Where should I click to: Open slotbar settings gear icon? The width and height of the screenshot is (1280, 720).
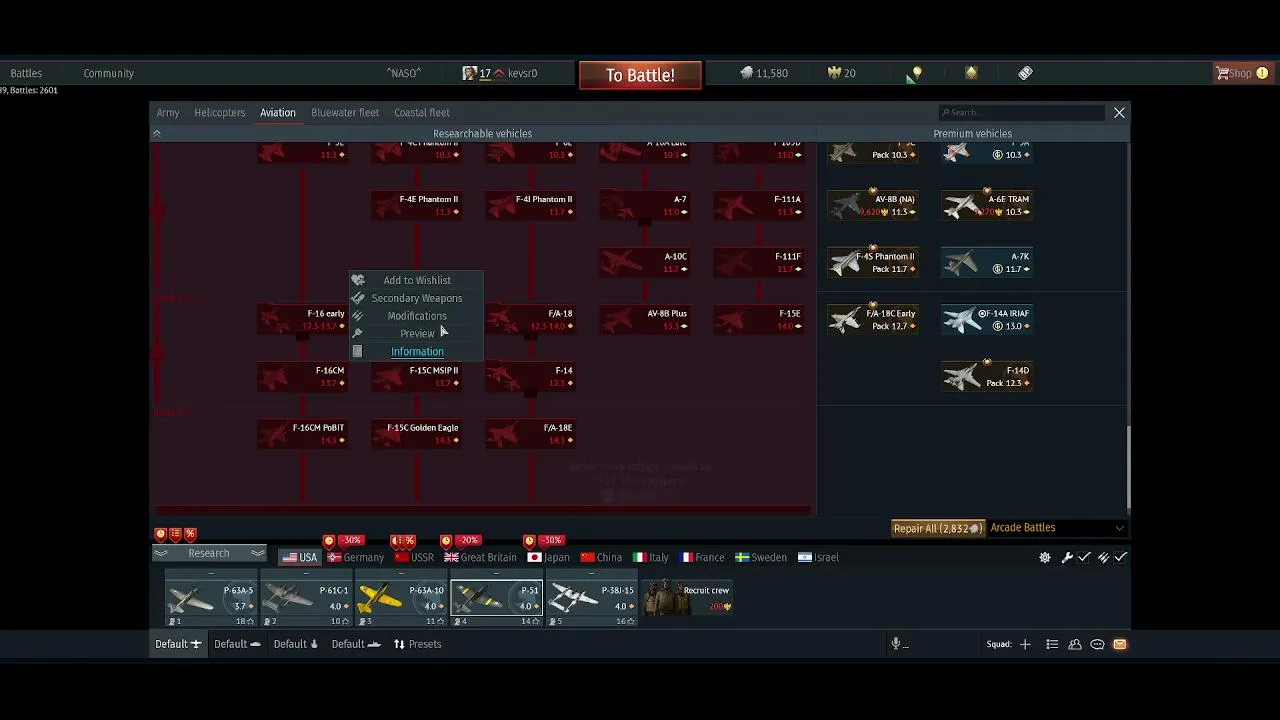tap(1045, 558)
